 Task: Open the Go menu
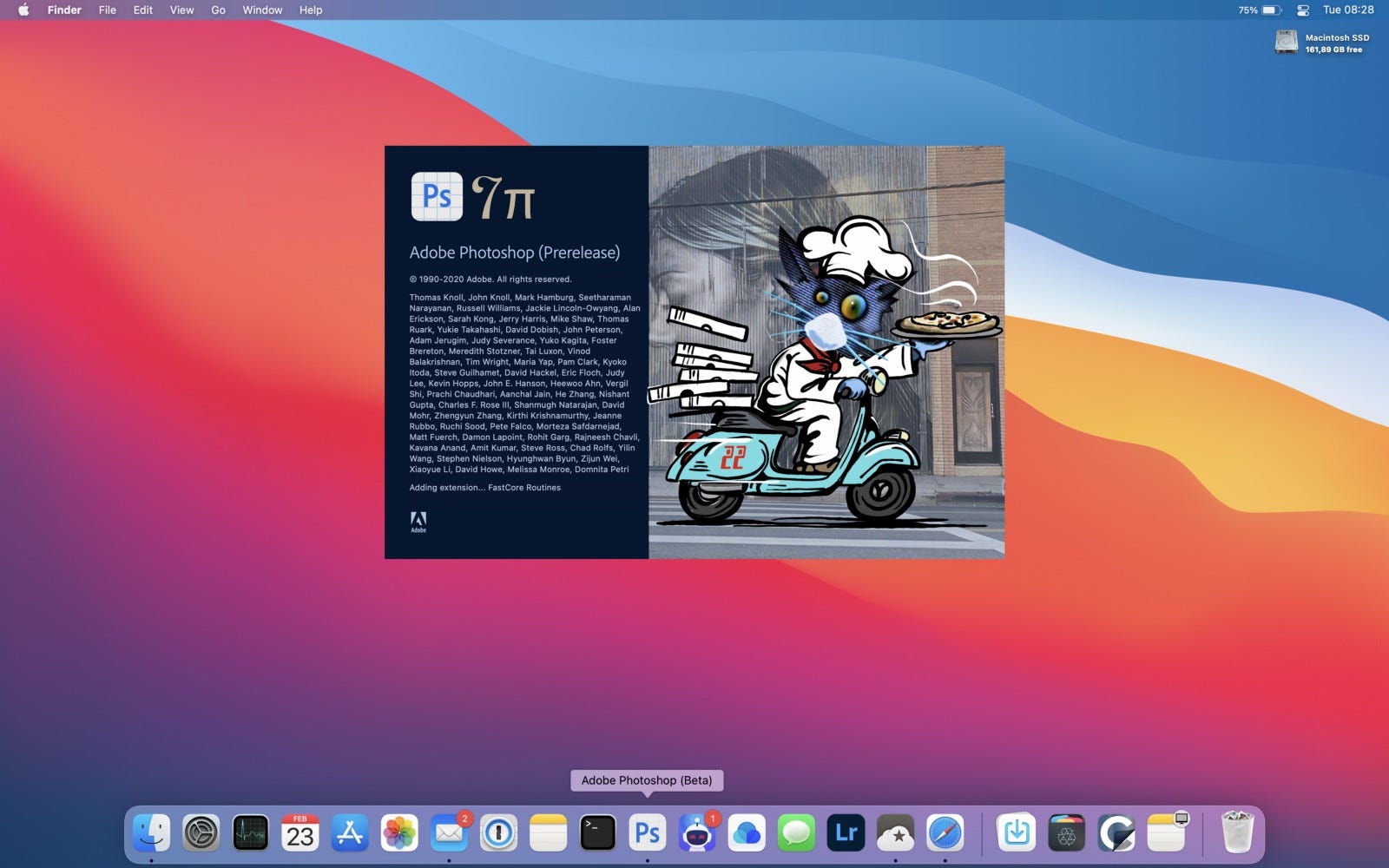point(218,10)
